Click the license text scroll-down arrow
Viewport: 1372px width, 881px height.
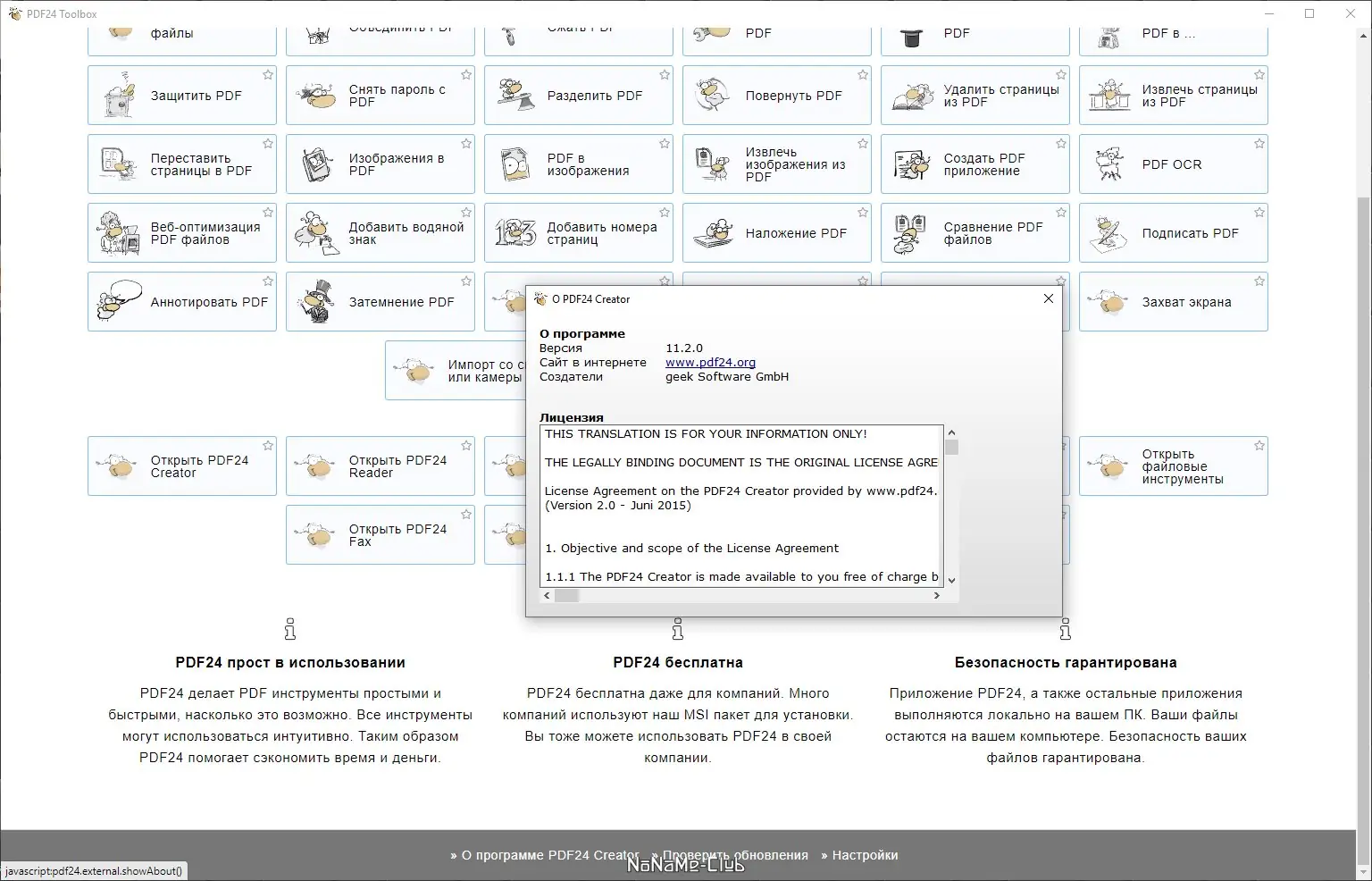(x=951, y=580)
